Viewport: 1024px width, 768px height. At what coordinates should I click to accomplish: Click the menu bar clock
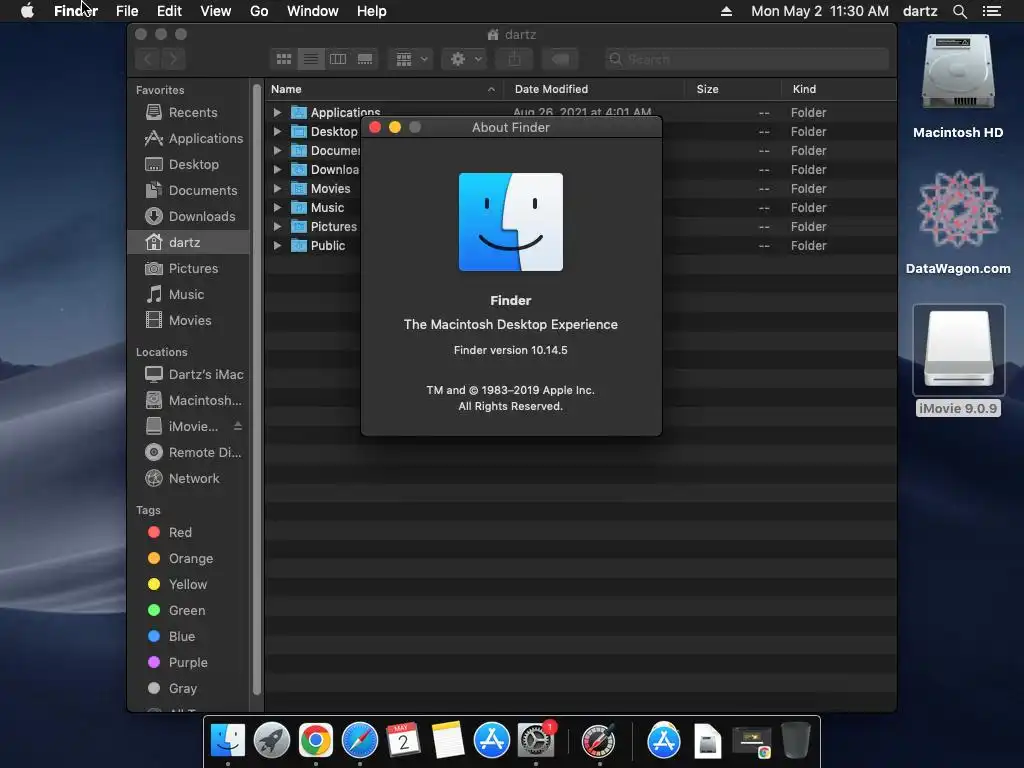click(x=820, y=11)
